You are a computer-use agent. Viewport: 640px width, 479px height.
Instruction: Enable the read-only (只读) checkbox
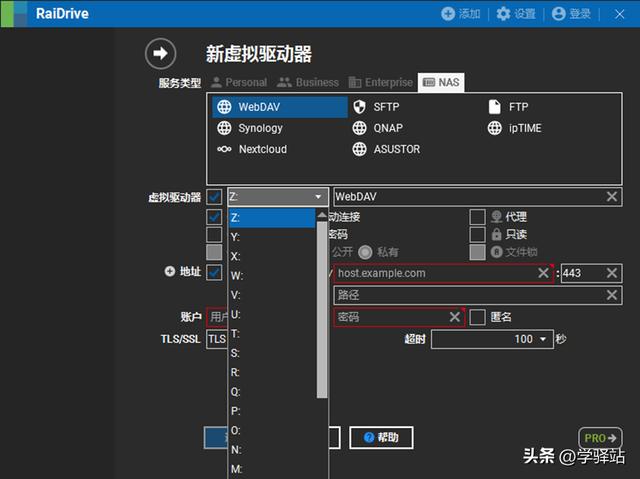[477, 235]
